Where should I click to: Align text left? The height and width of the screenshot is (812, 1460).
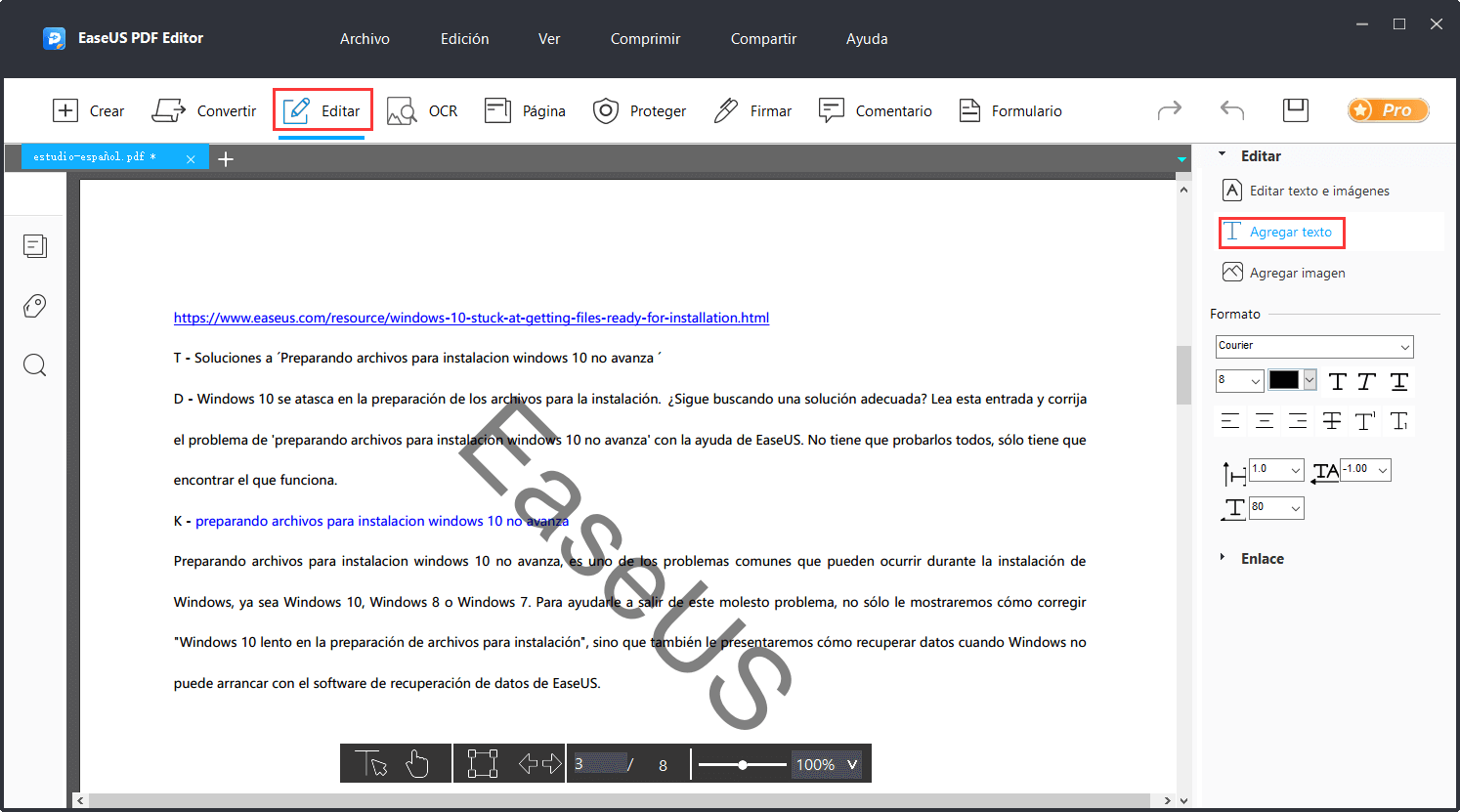pos(1230,421)
